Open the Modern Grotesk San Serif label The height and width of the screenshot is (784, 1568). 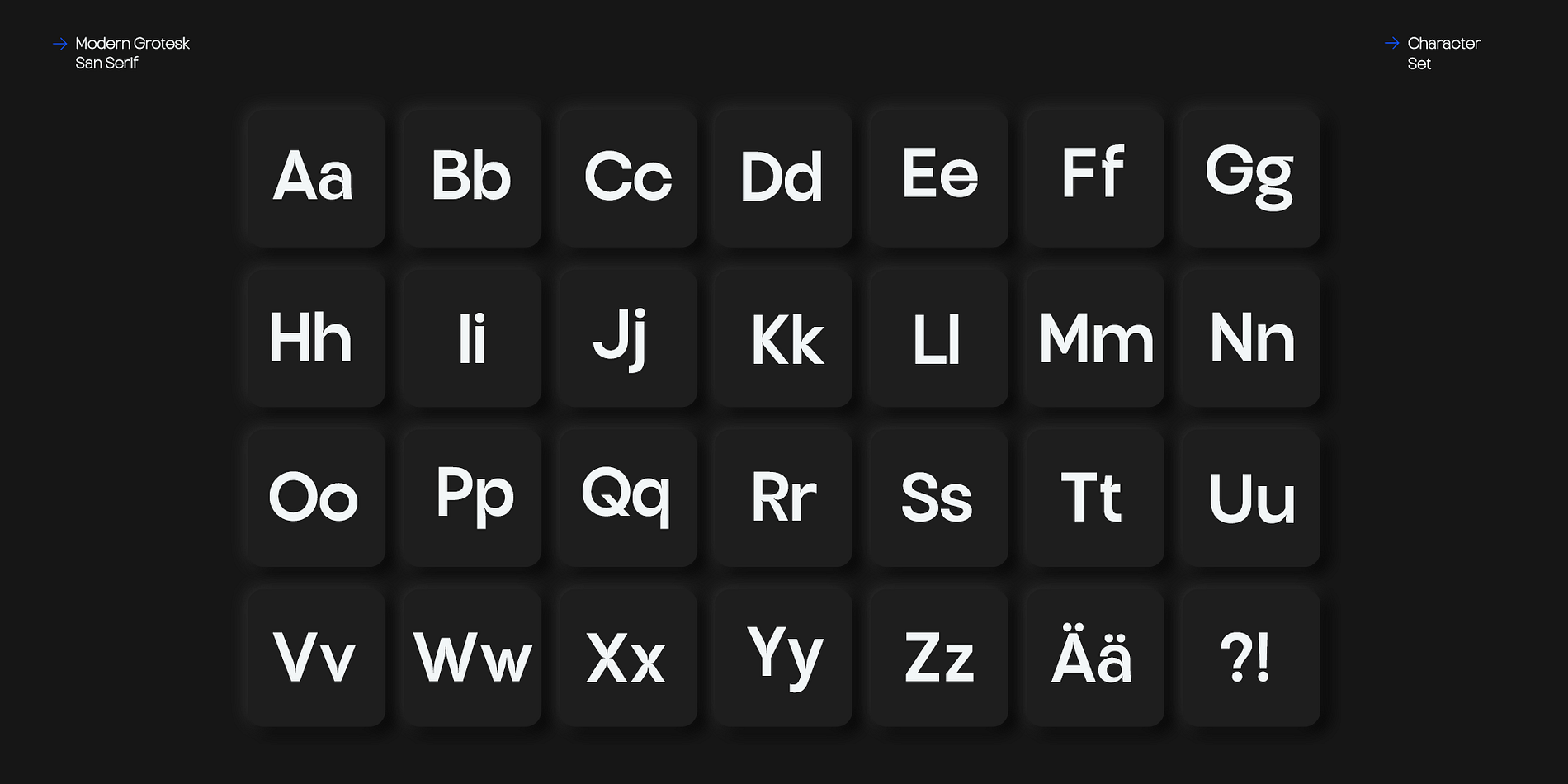click(x=132, y=53)
